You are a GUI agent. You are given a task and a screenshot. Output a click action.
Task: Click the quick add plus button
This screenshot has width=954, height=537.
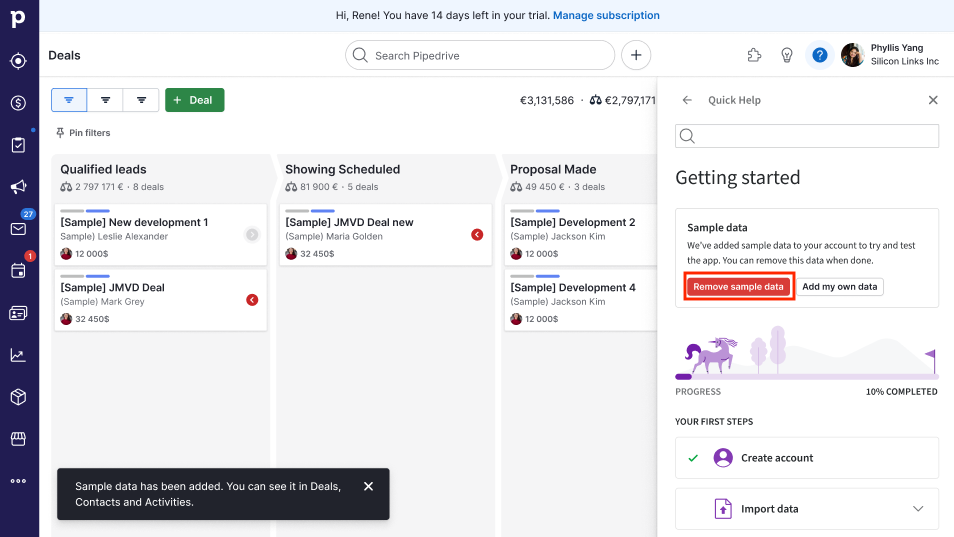[x=636, y=55]
